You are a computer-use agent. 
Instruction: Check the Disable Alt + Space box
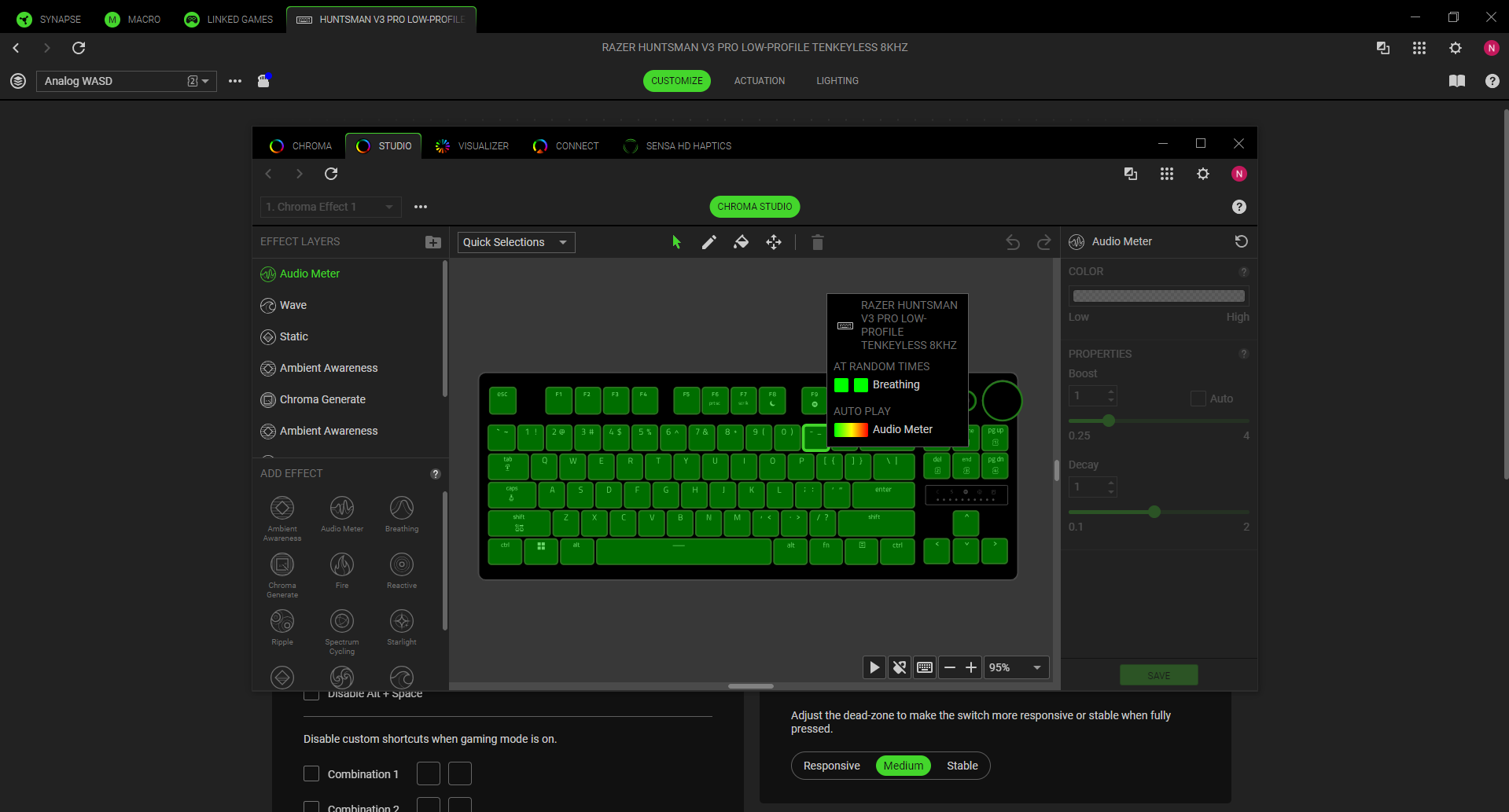tap(311, 694)
